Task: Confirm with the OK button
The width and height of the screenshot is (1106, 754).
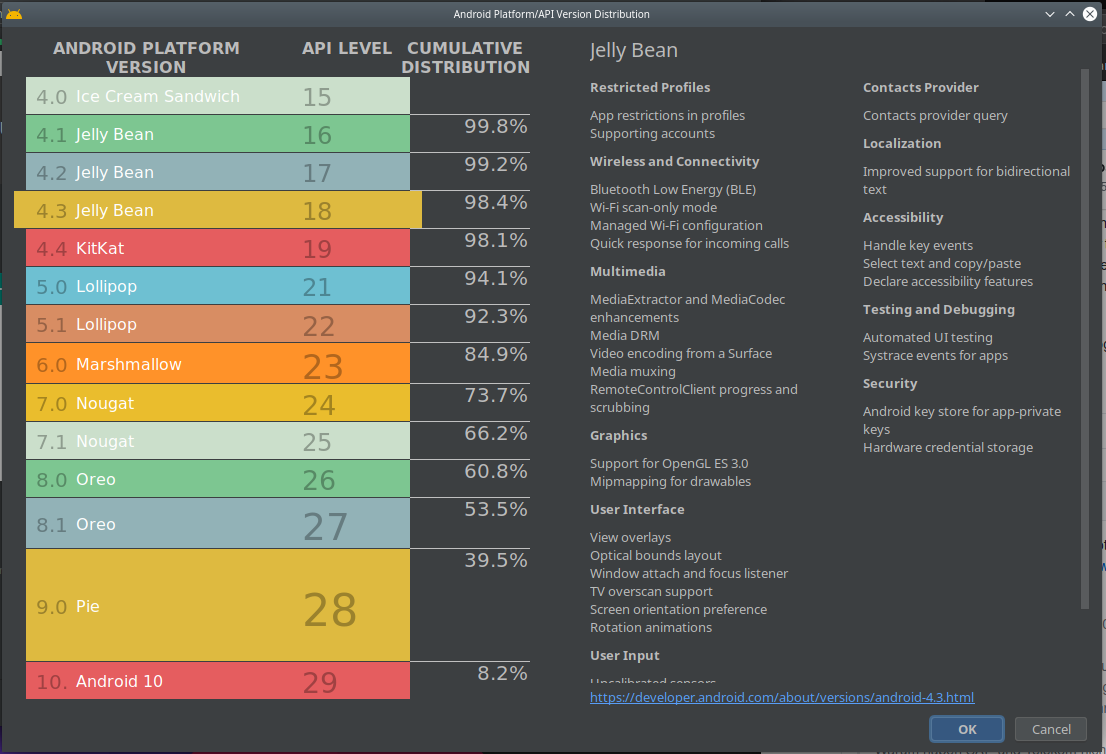Action: (x=967, y=729)
